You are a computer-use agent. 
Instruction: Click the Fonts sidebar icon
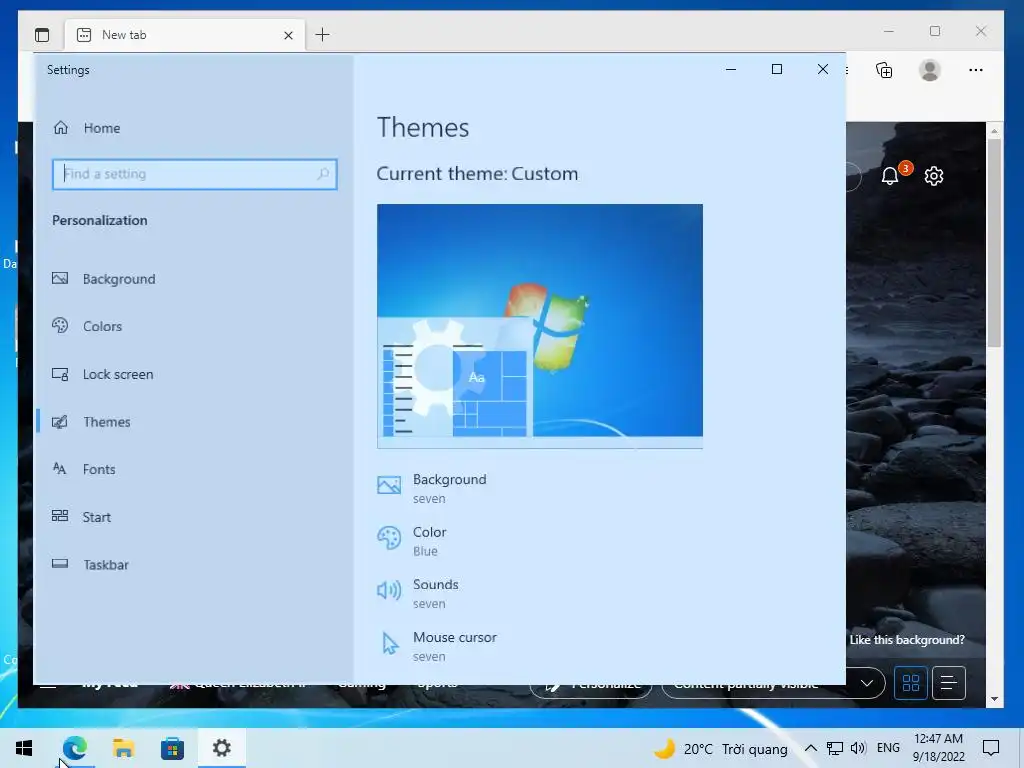pos(59,468)
